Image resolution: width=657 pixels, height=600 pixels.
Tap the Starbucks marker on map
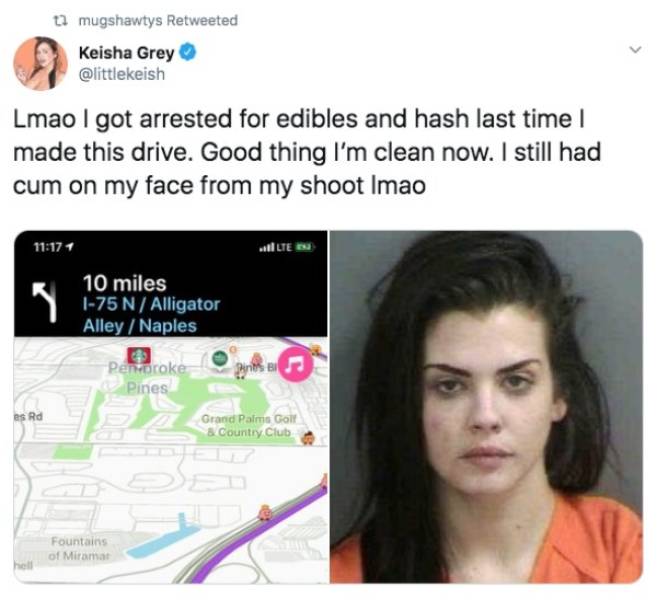140,355
